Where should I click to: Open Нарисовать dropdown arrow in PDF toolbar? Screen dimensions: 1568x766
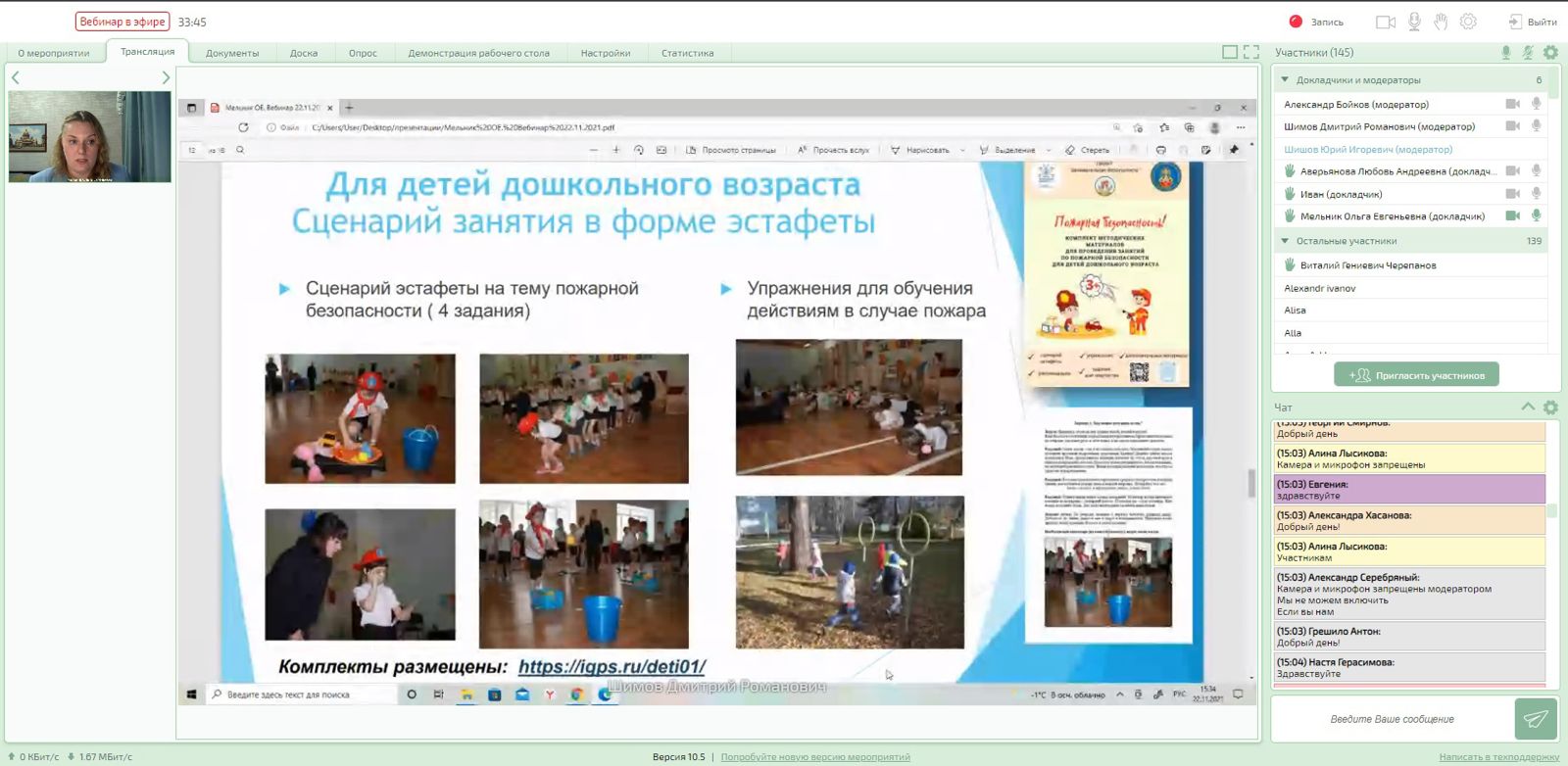pos(962,150)
